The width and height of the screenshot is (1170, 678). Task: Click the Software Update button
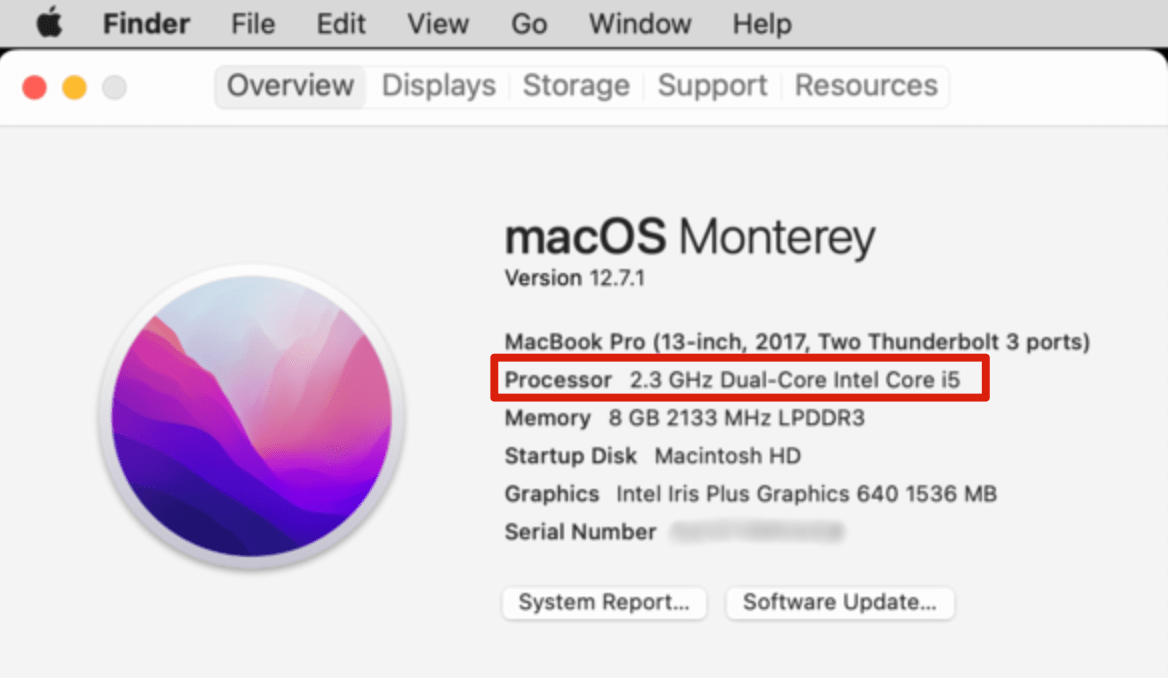840,602
